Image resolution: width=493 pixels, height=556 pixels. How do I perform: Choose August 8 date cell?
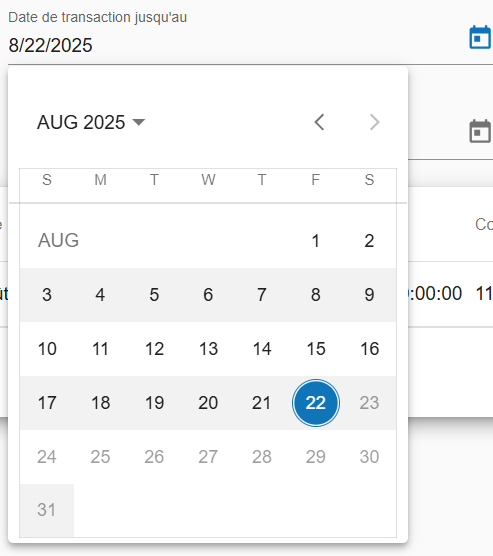click(x=316, y=295)
